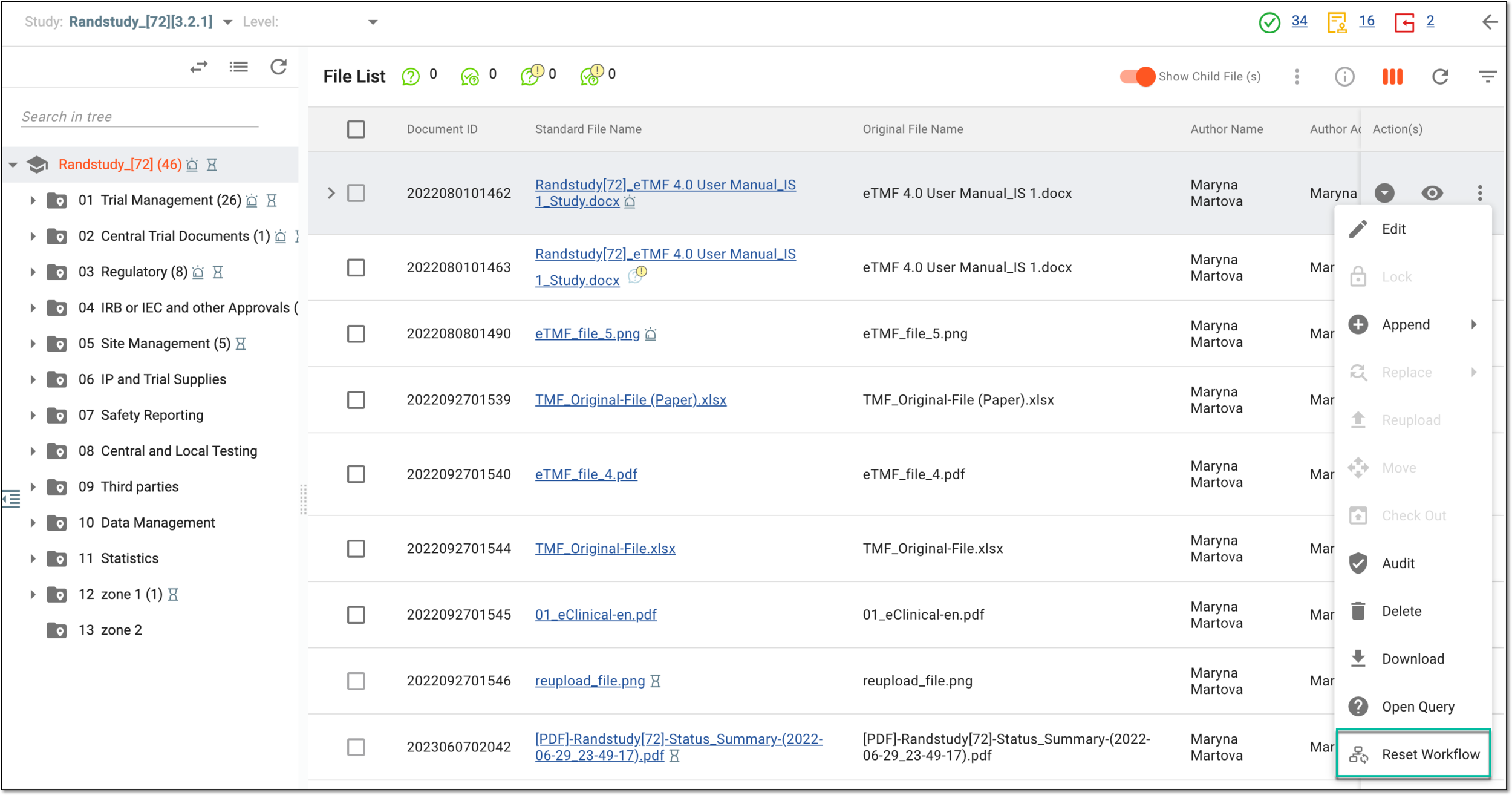The width and height of the screenshot is (1512, 795).
Task: Click the Search in tree field
Action: [x=140, y=116]
